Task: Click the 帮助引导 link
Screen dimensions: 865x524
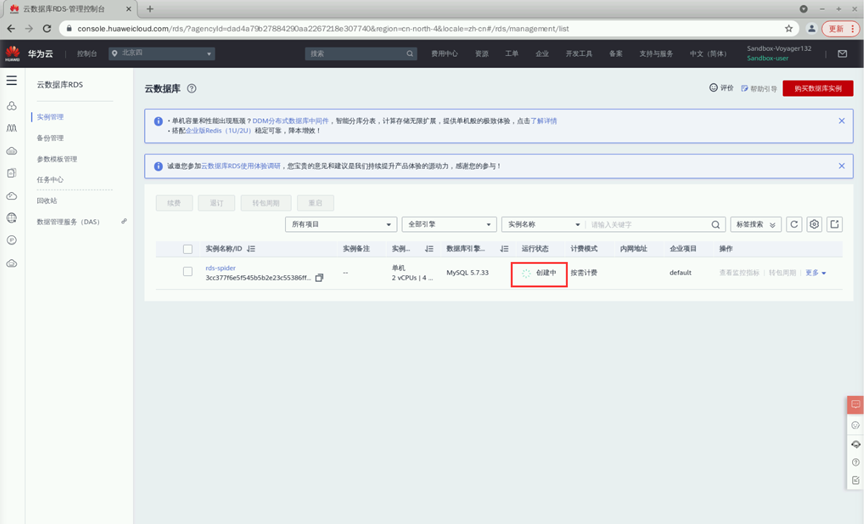Action: (x=759, y=88)
